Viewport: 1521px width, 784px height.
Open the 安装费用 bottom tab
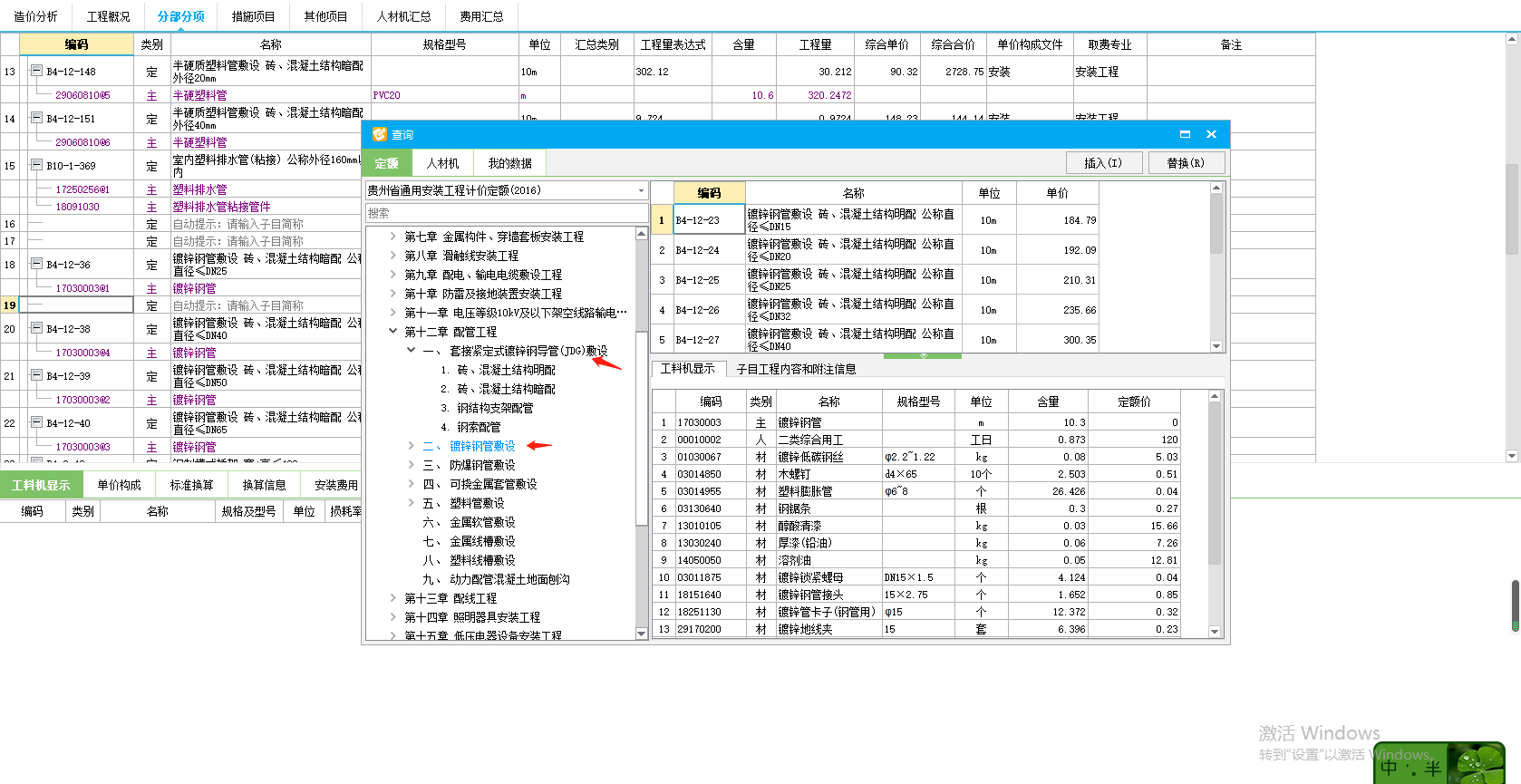point(335,485)
